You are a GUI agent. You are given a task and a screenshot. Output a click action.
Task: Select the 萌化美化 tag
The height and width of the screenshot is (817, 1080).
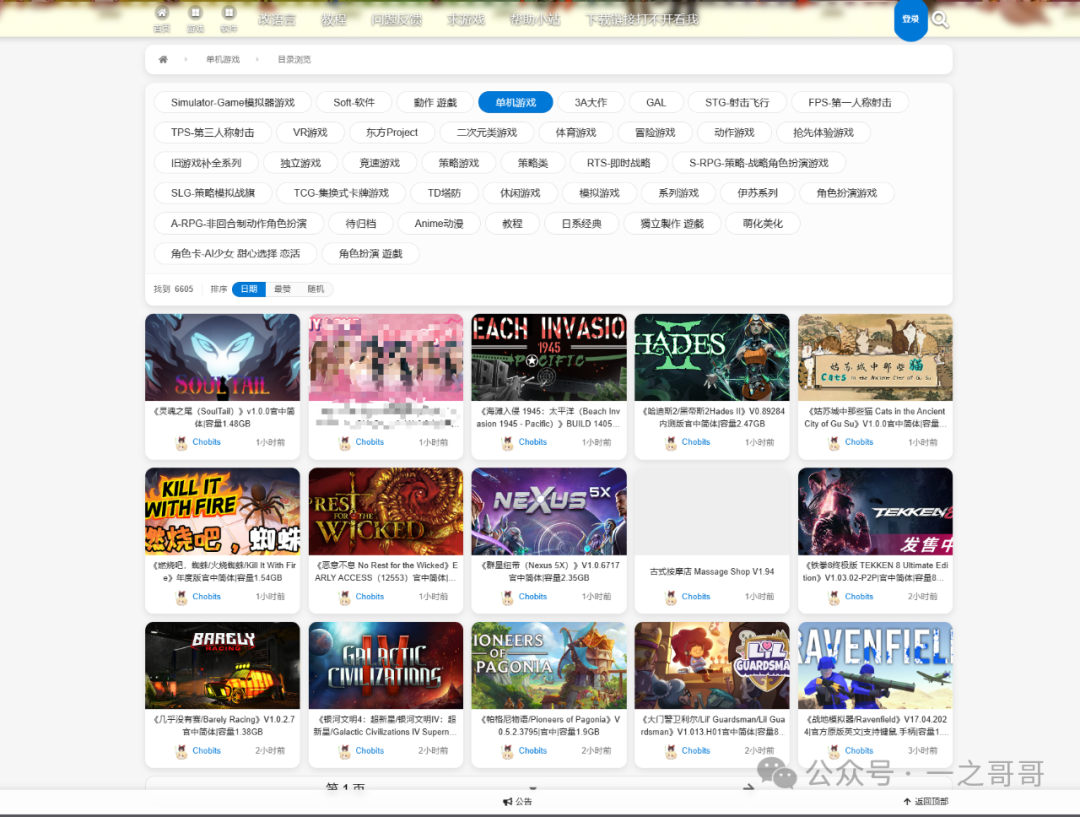[x=763, y=224]
